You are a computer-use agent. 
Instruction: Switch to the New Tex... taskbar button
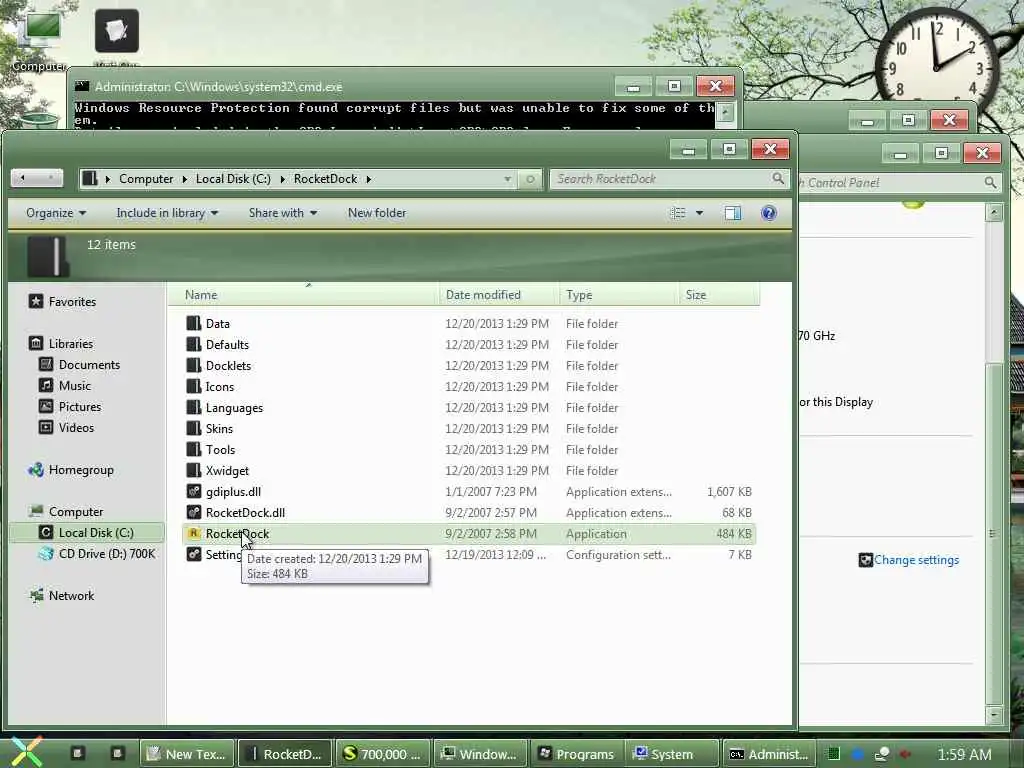pyautogui.click(x=188, y=754)
